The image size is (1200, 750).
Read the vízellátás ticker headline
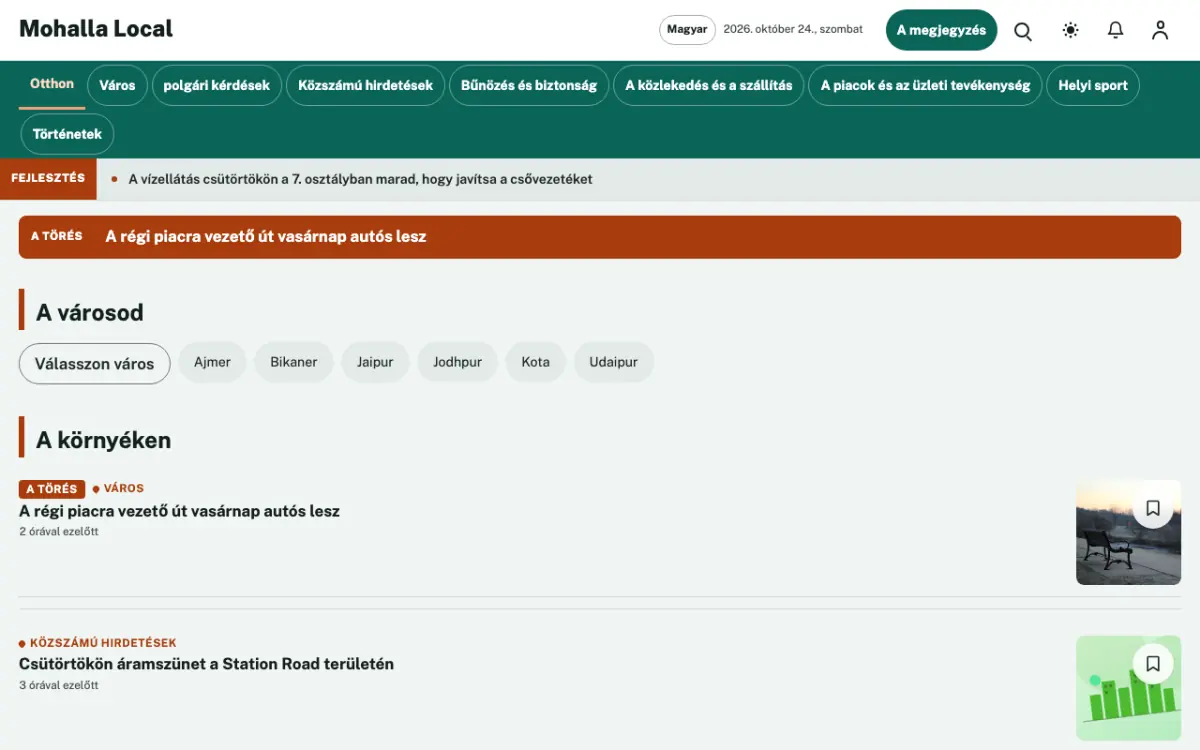360,179
